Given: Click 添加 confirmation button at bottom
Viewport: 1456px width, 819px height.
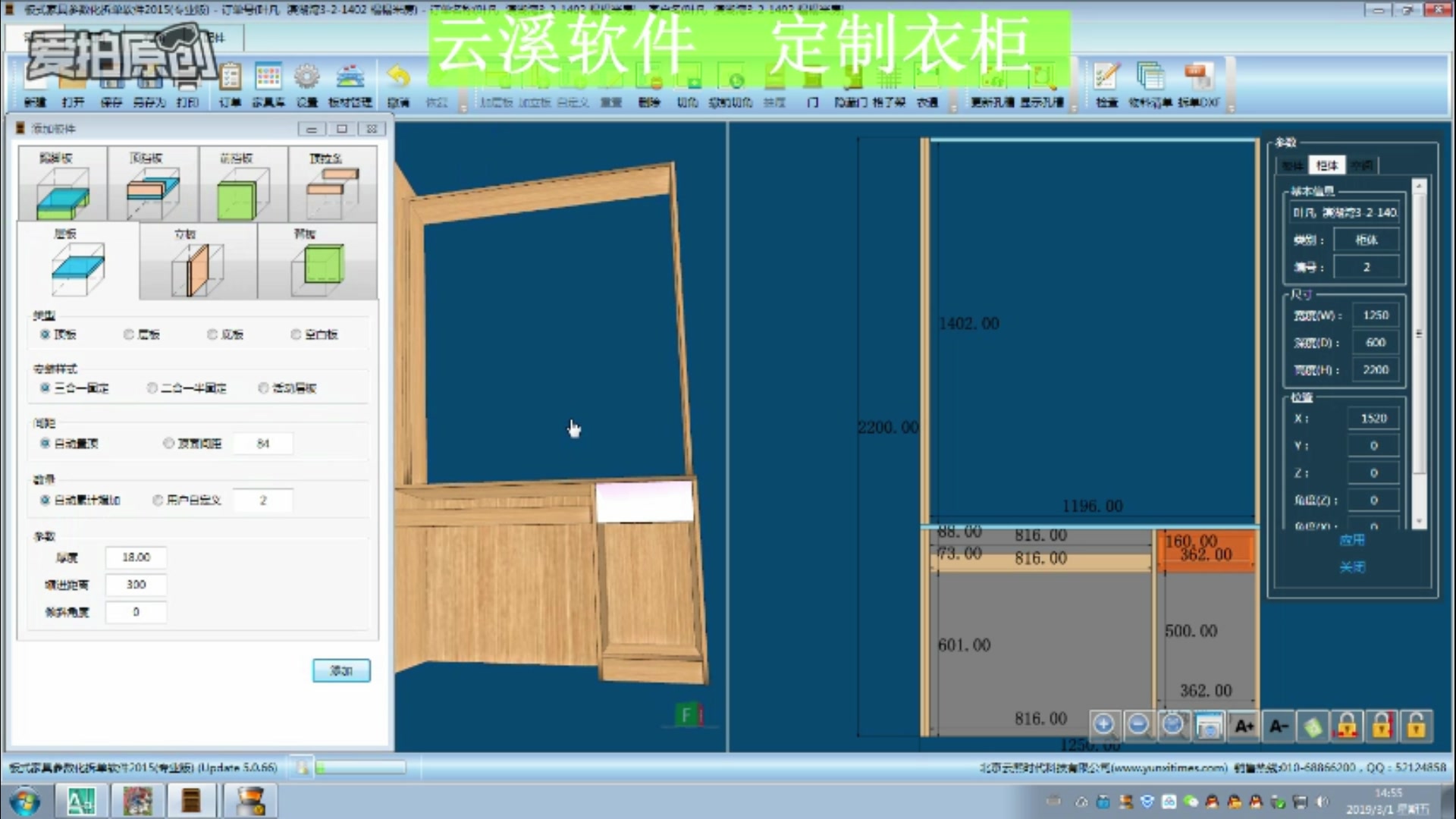Looking at the screenshot, I should coord(341,670).
